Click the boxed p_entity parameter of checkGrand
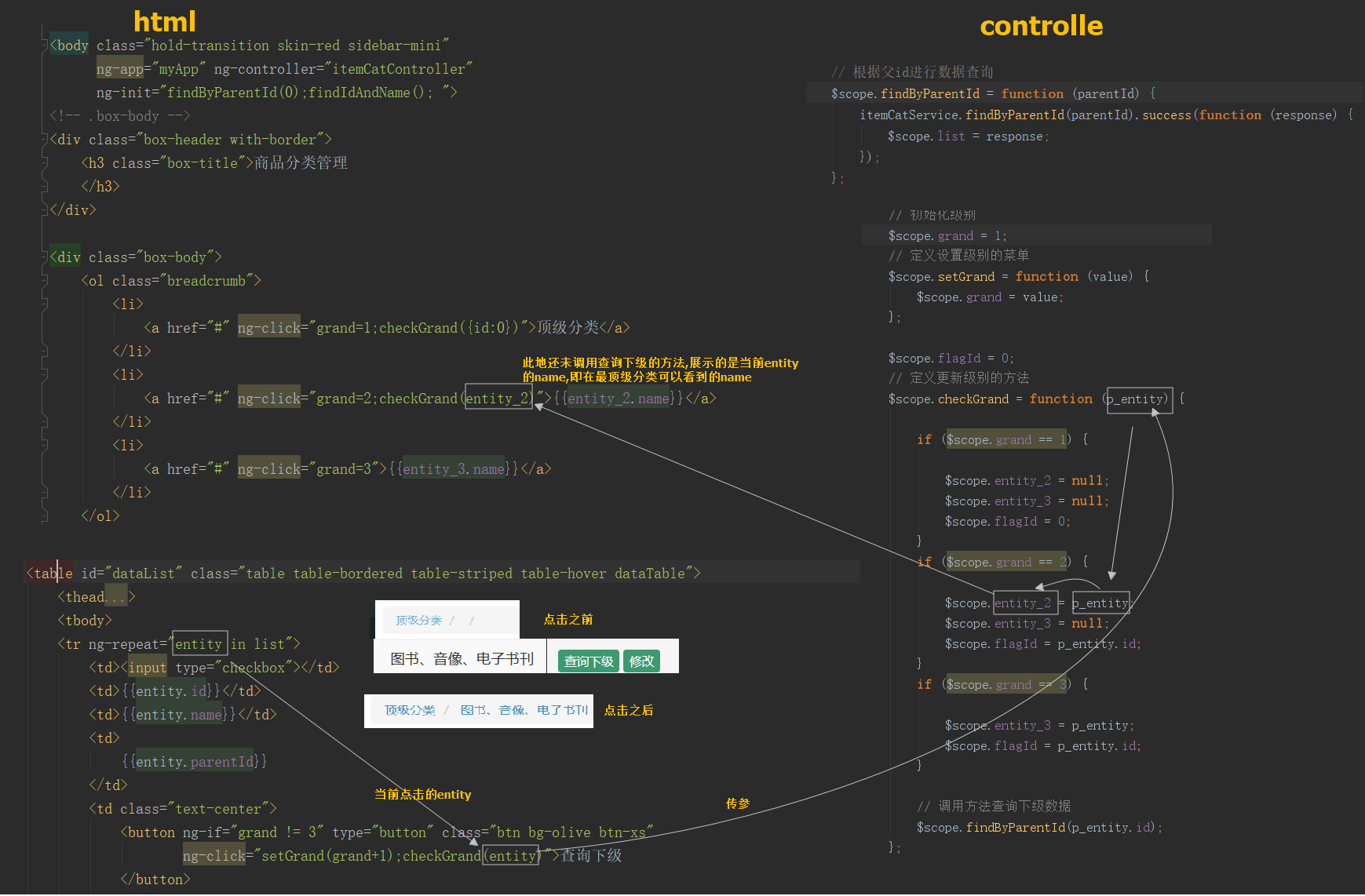Image resolution: width=1365 pixels, height=896 pixels. [x=1139, y=399]
